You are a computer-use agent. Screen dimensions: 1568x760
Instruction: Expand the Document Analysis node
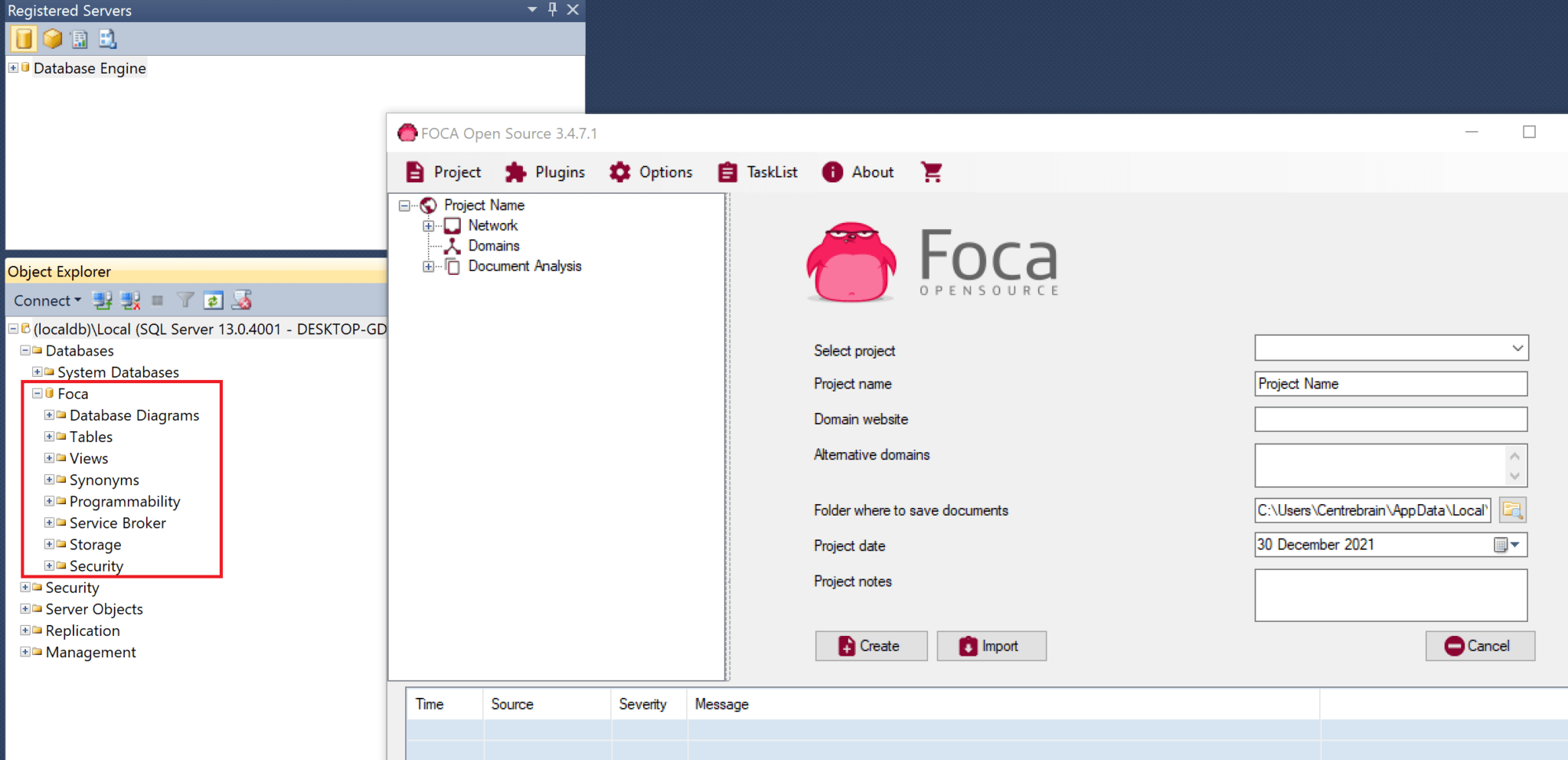click(428, 267)
